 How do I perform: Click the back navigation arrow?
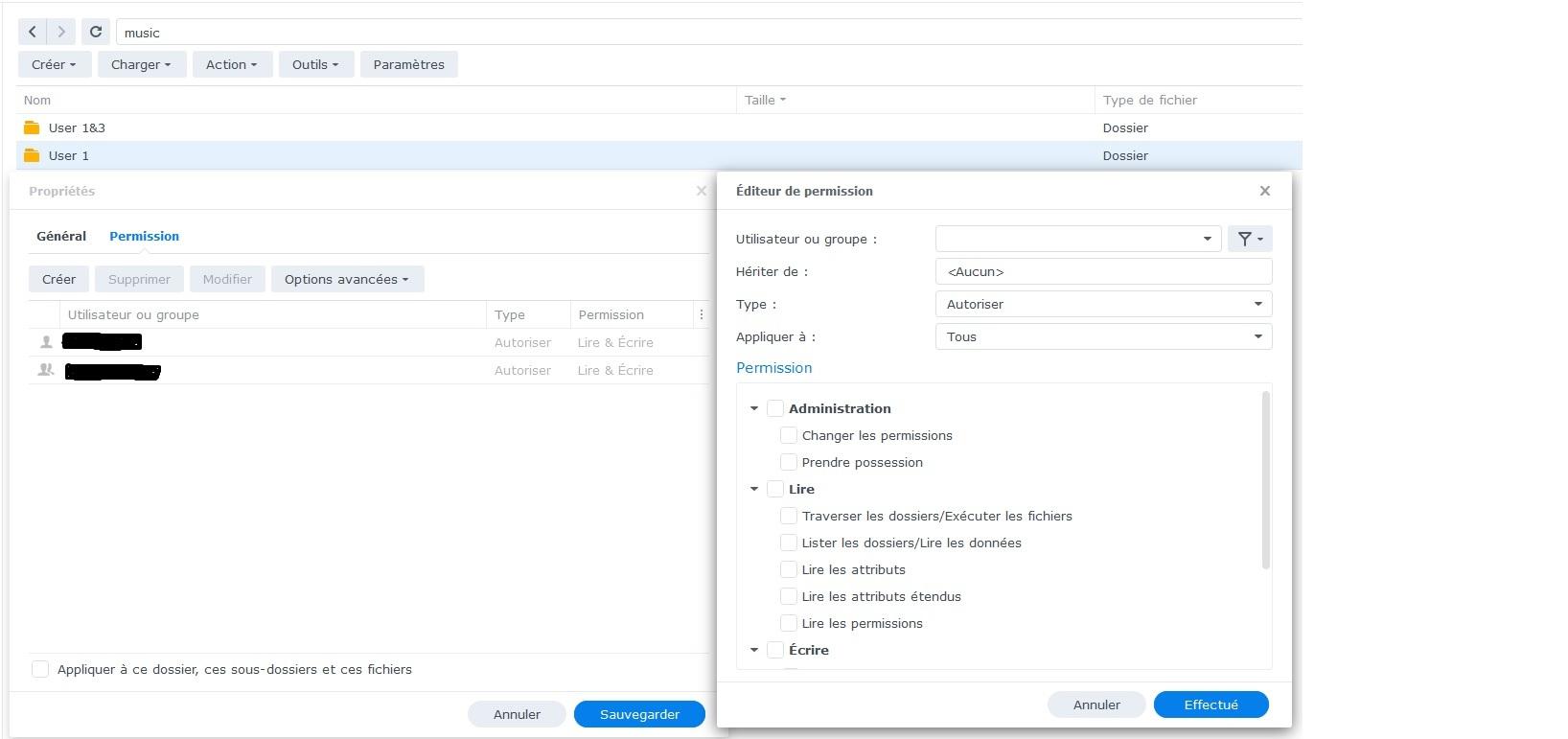click(x=33, y=32)
